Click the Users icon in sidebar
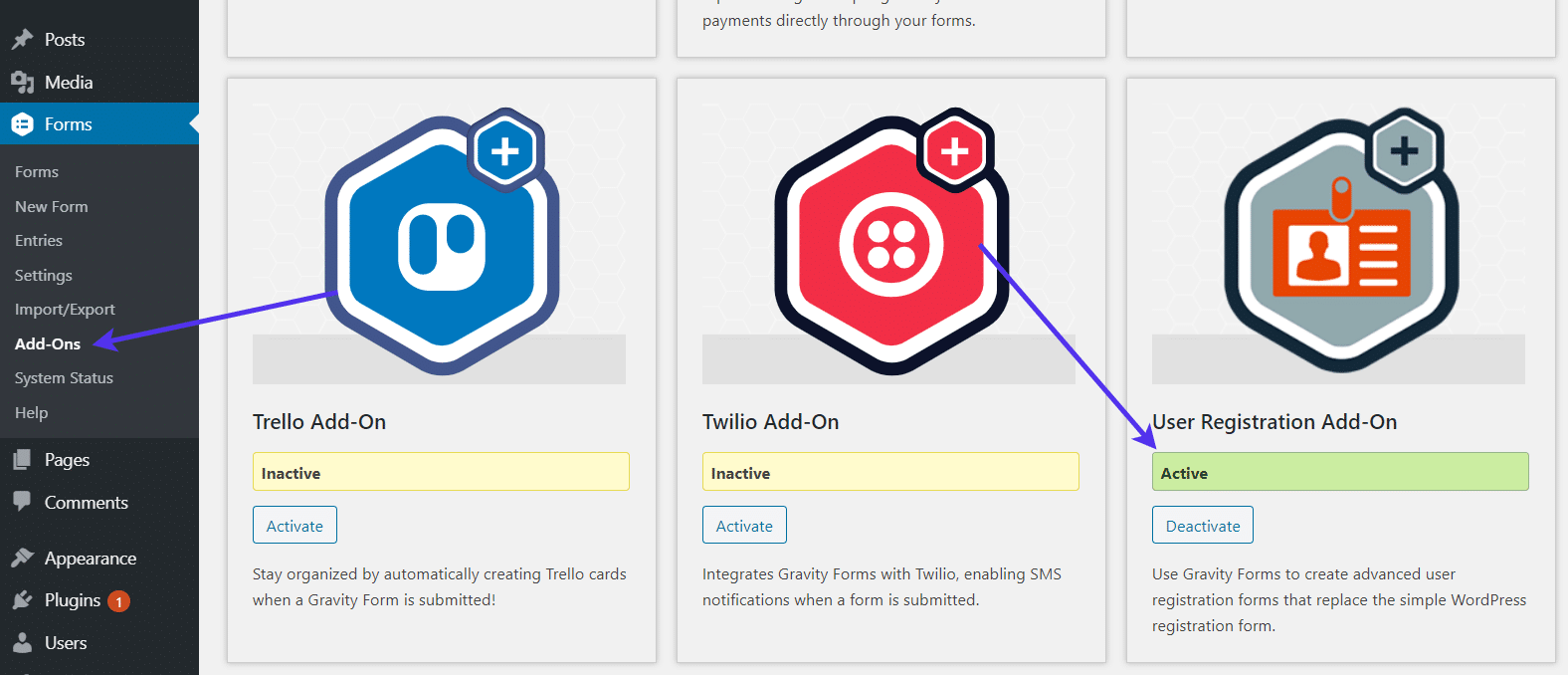The width and height of the screenshot is (1568, 675). (22, 643)
